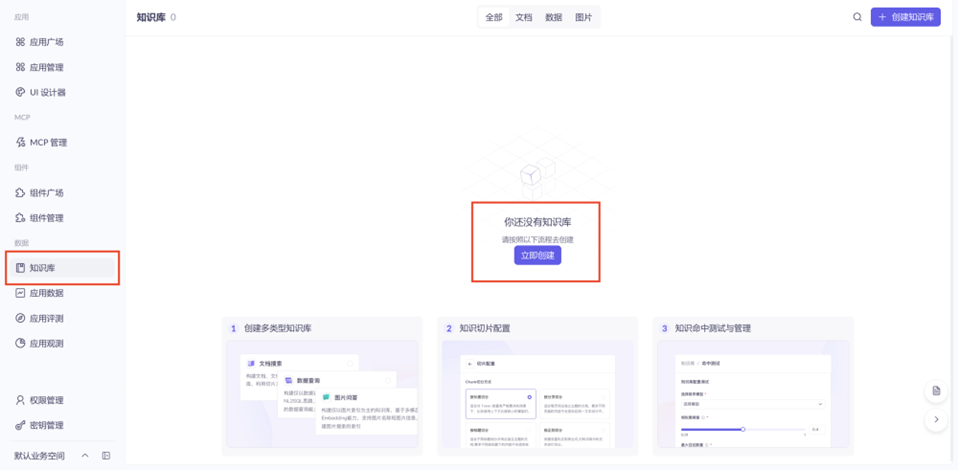
Task: Click the 立即创建 button
Action: pyautogui.click(x=537, y=255)
